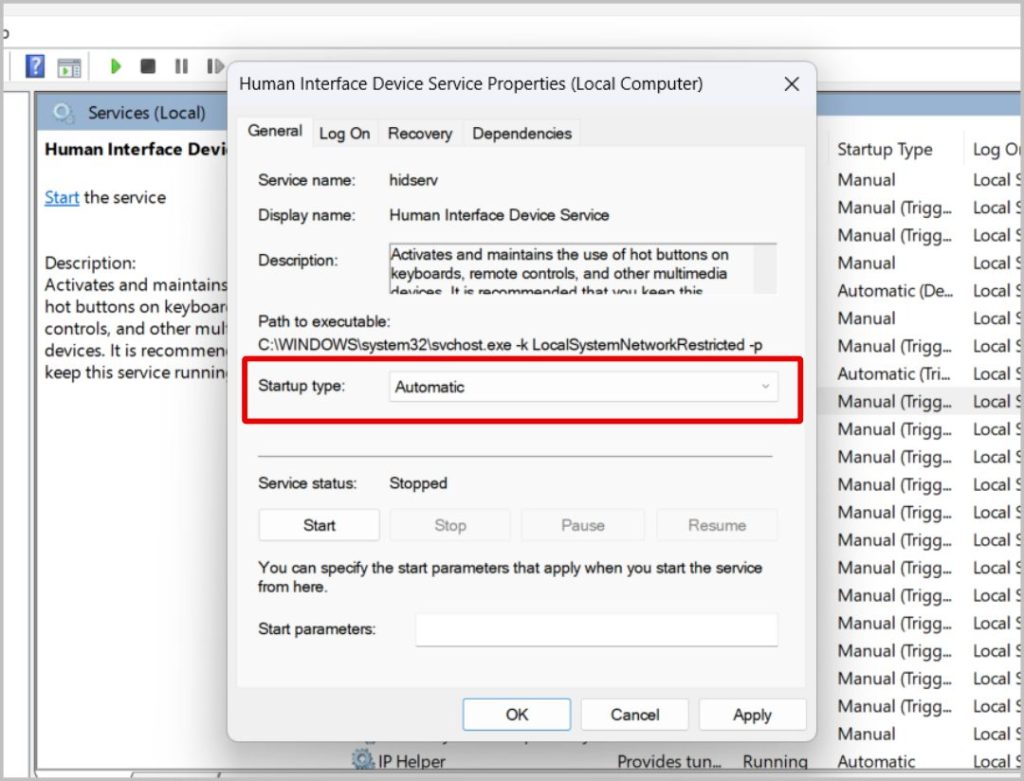Click the Cancel button
Viewport: 1024px width, 781px height.
635,714
